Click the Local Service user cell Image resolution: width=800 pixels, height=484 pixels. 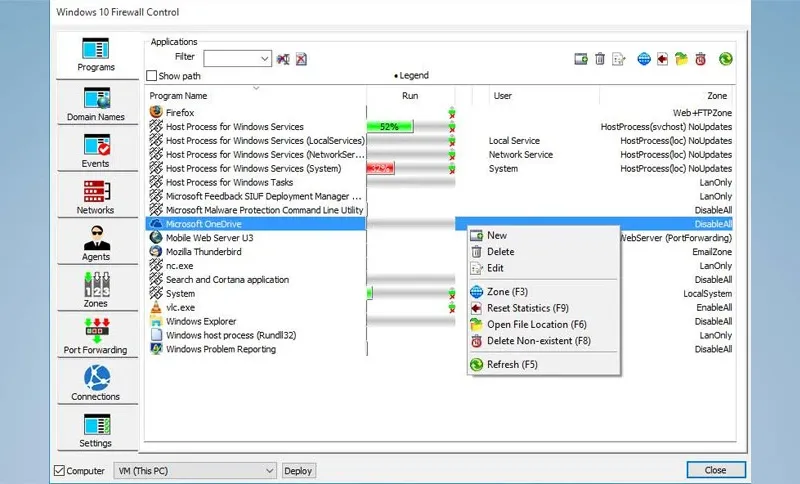[514, 141]
